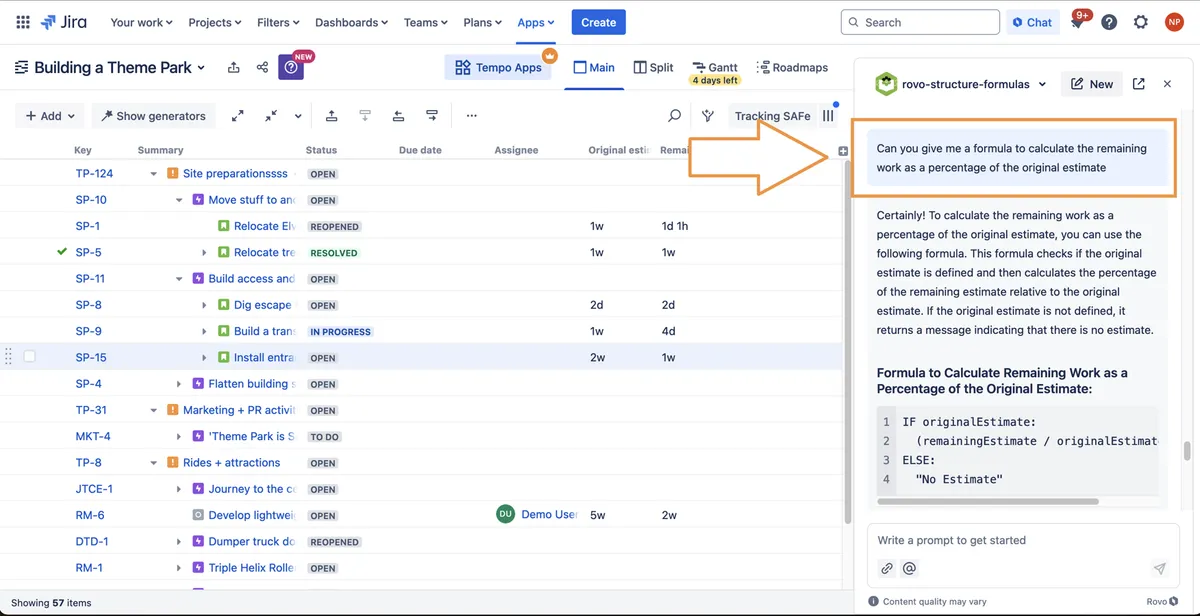Click the column layout bars icon
The width and height of the screenshot is (1200, 616).
coord(828,116)
